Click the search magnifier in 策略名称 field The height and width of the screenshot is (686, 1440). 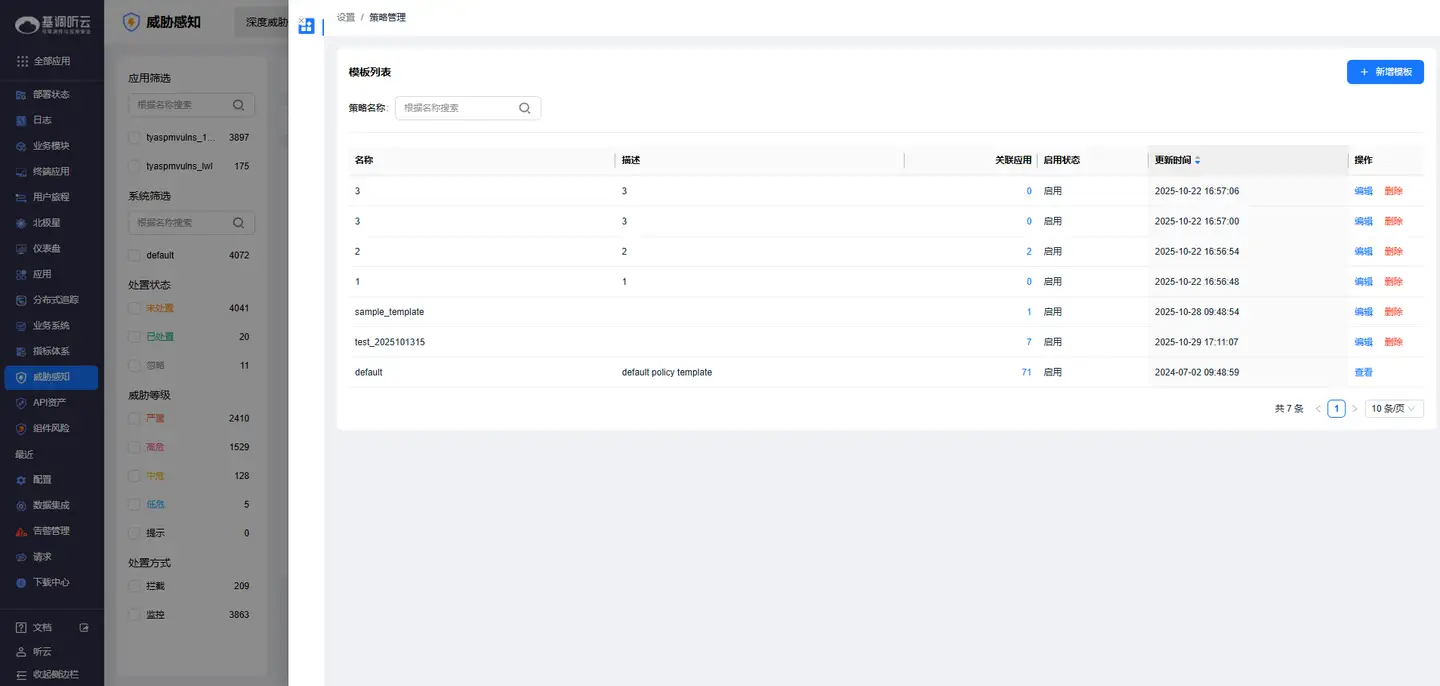(524, 108)
